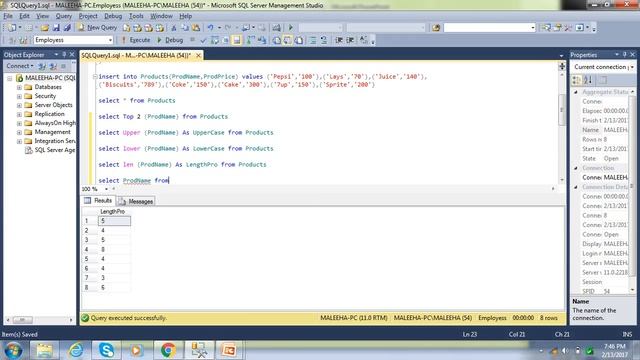Image resolution: width=640 pixels, height=360 pixels.
Task: Click the Alphabetical sort icon in Properties
Action: click(x=588, y=80)
